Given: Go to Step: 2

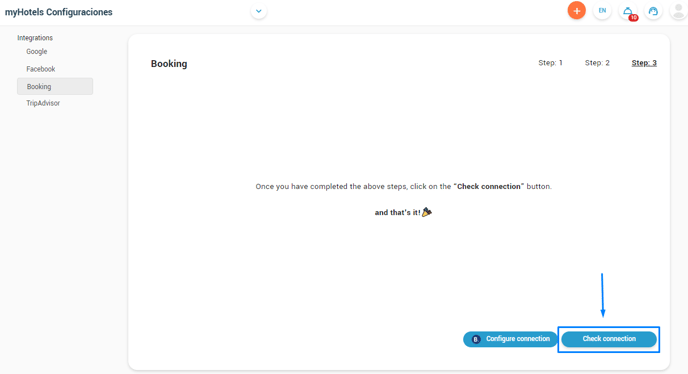Looking at the screenshot, I should click(x=597, y=63).
